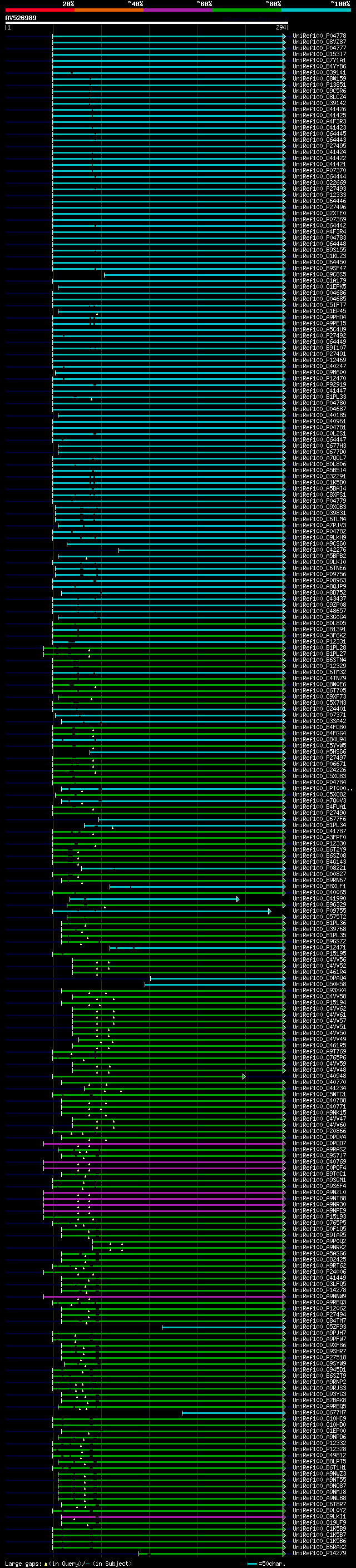Select the UniRef100_A9T769 hit label
This screenshot has width=356, height=1568.
[x=319, y=1052]
